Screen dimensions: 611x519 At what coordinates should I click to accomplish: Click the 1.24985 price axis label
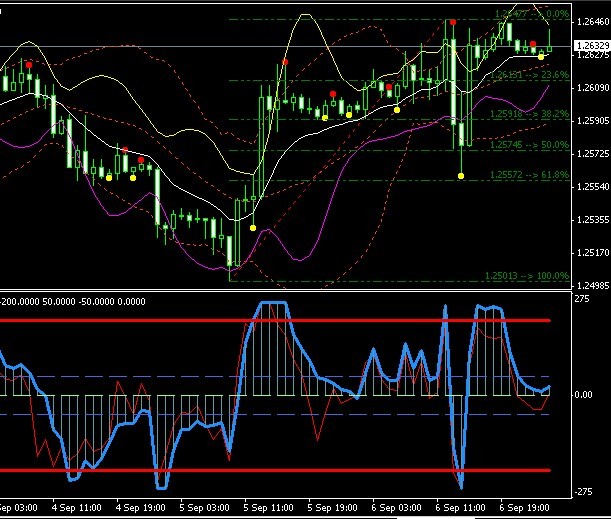pyautogui.click(x=593, y=286)
